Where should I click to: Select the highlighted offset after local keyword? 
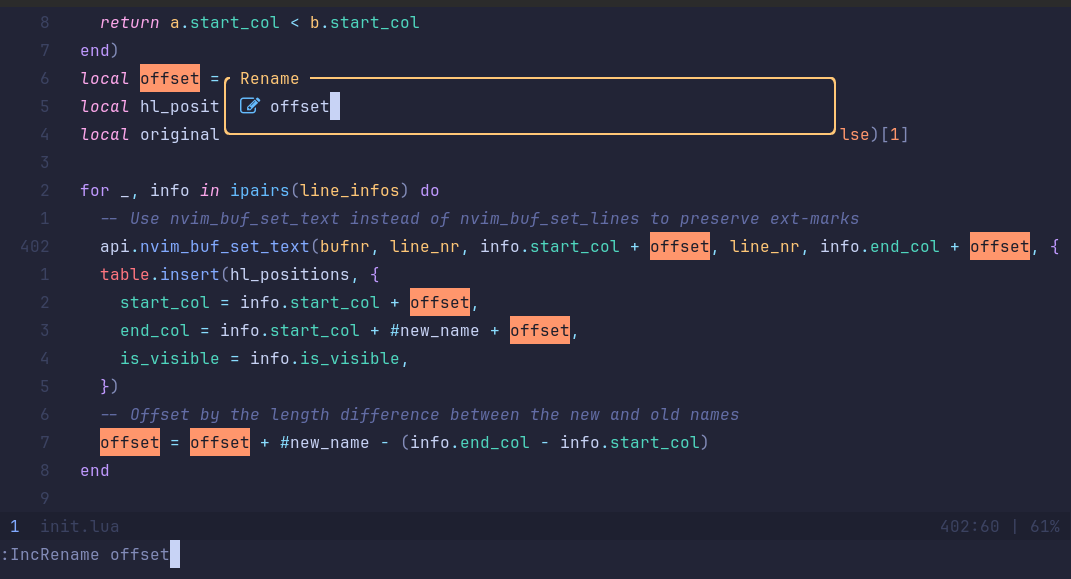(170, 78)
